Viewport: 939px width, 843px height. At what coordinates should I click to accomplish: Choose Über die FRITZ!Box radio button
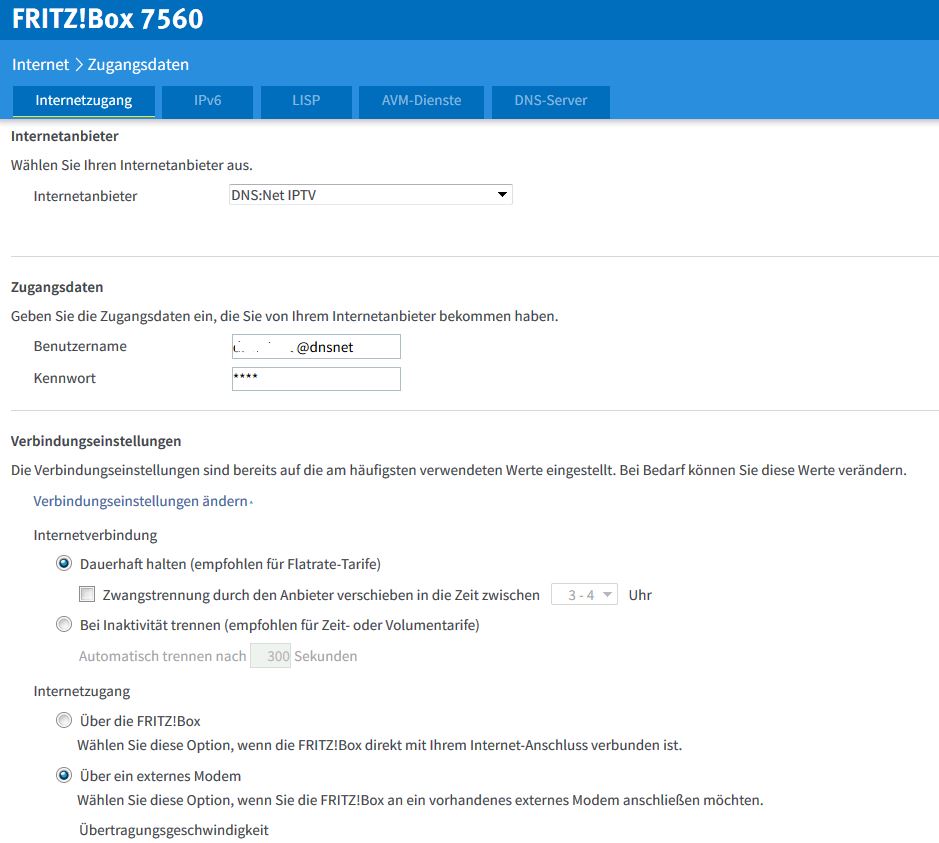point(63,720)
